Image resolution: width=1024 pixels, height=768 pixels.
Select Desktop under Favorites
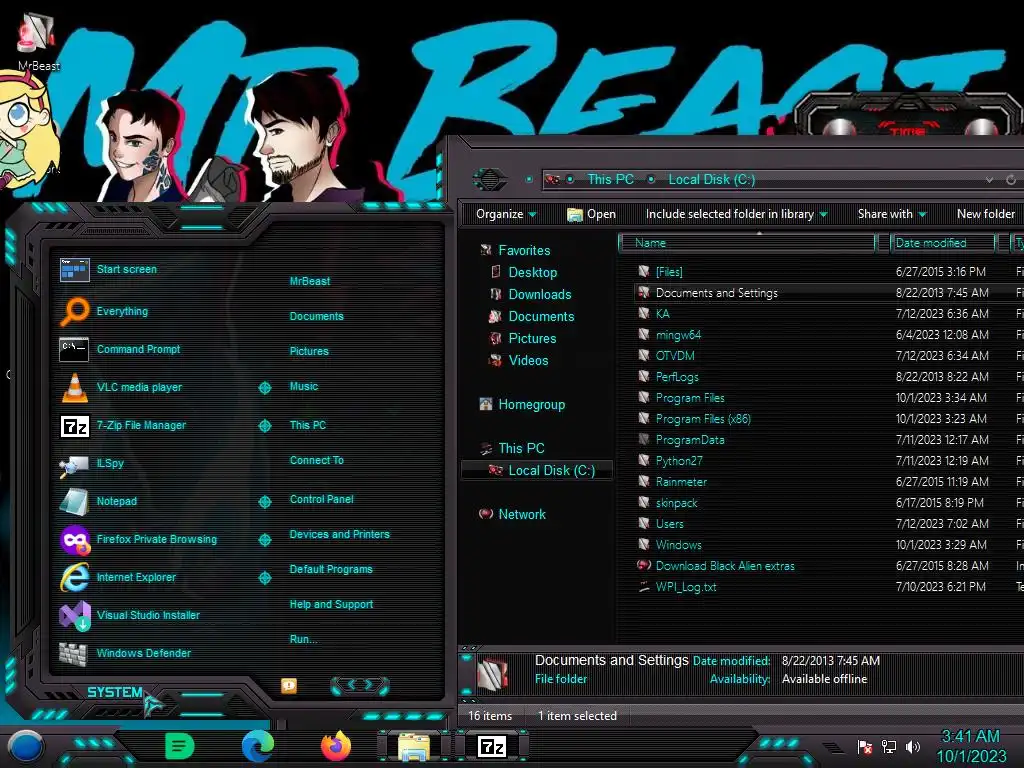(x=524, y=272)
